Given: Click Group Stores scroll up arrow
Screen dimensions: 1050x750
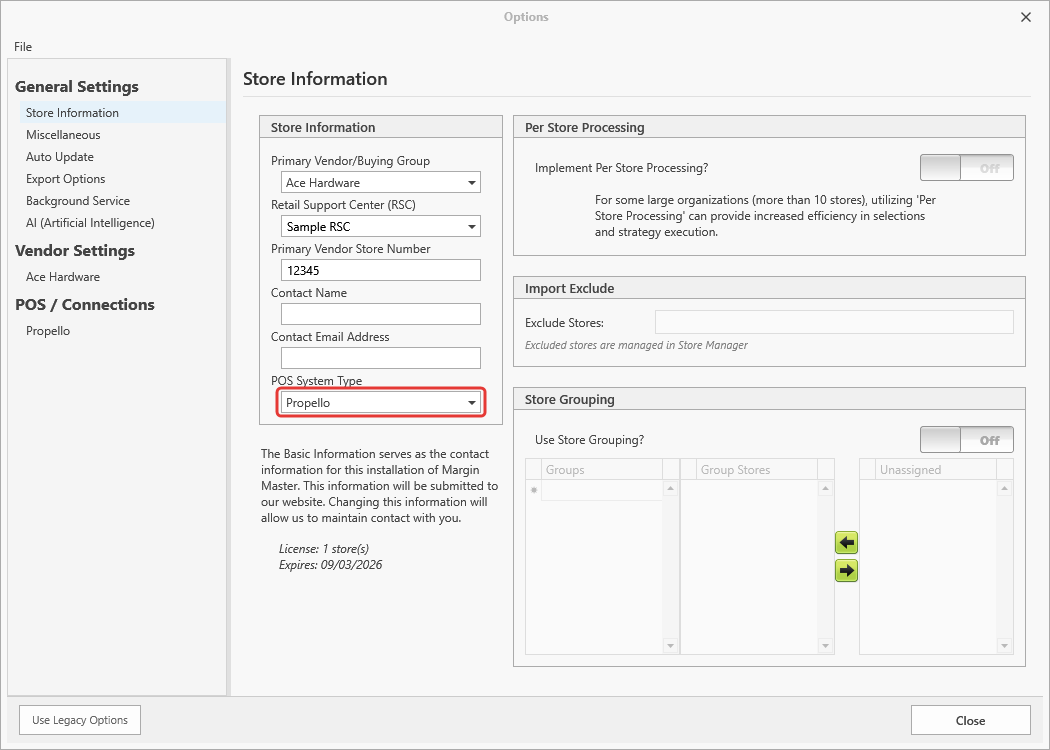Looking at the screenshot, I should point(826,488).
